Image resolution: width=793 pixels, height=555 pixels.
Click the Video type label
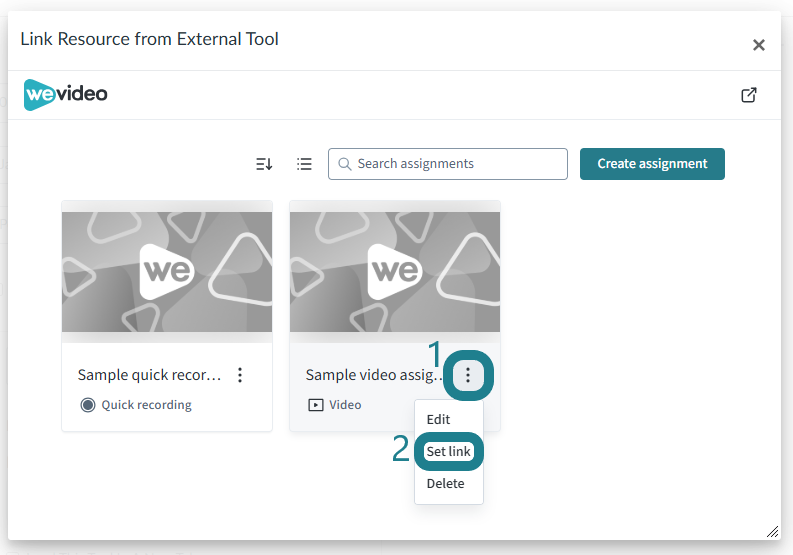[345, 405]
